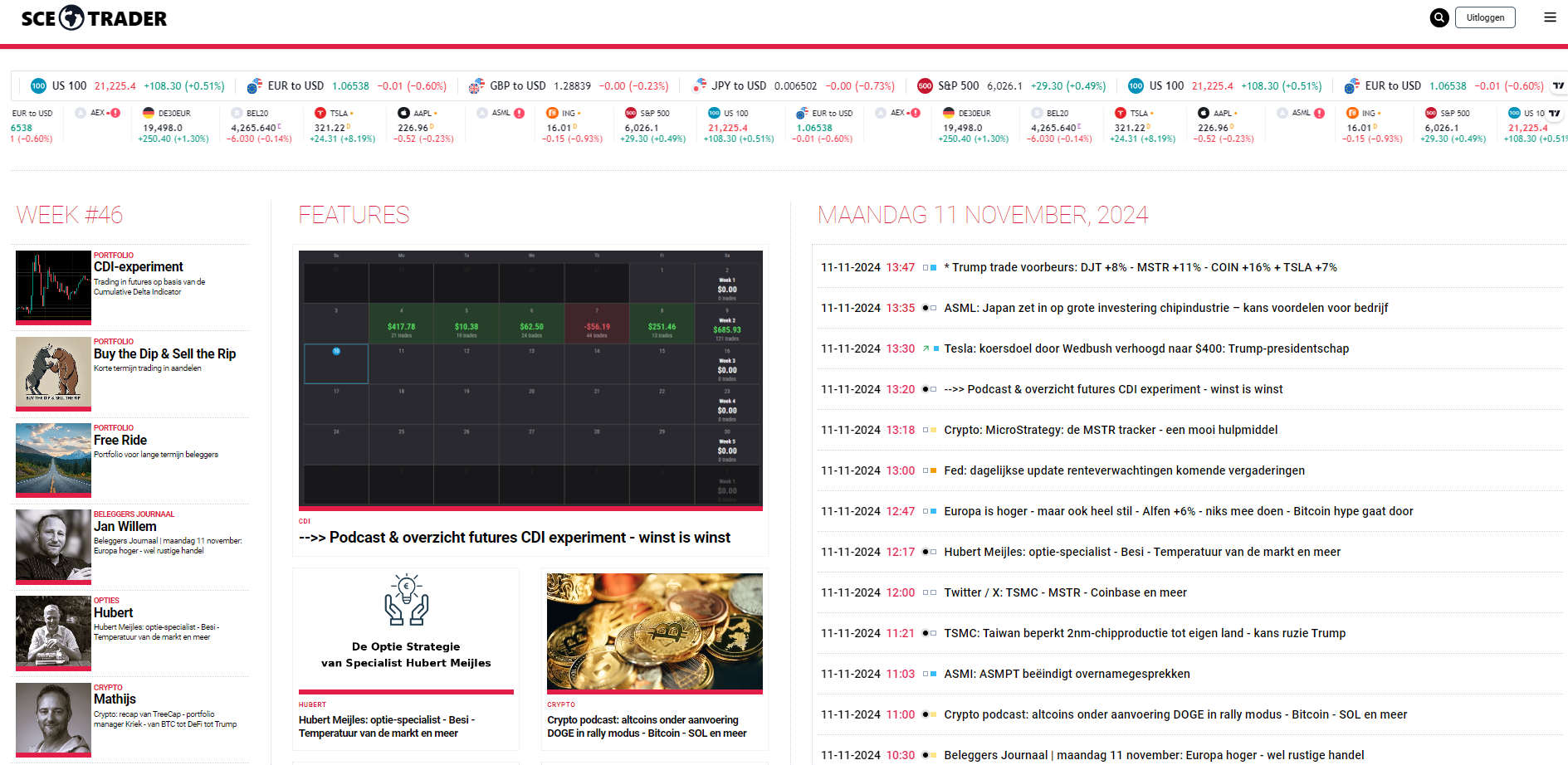Viewport: 1568px width, 765px height.
Task: Open the MicroStrategy MSTR tracker news item
Action: (x=1111, y=430)
